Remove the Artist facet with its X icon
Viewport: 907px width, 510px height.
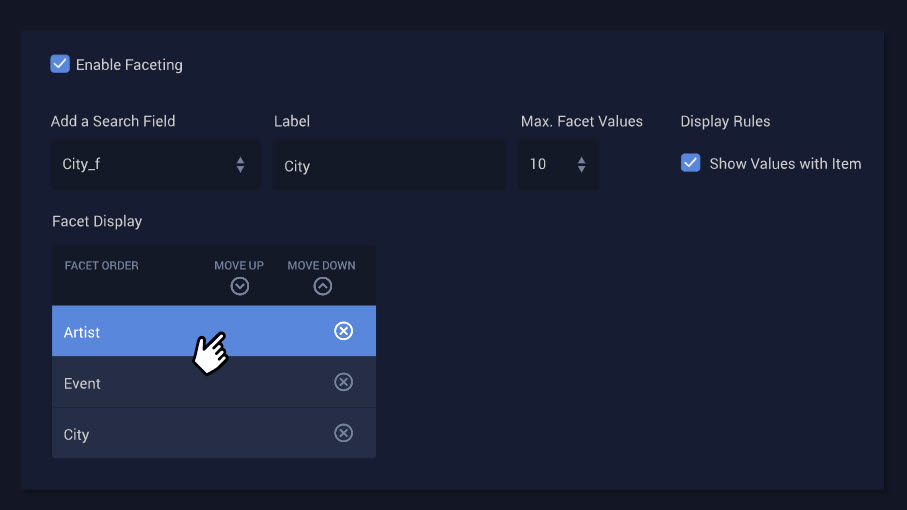point(344,331)
